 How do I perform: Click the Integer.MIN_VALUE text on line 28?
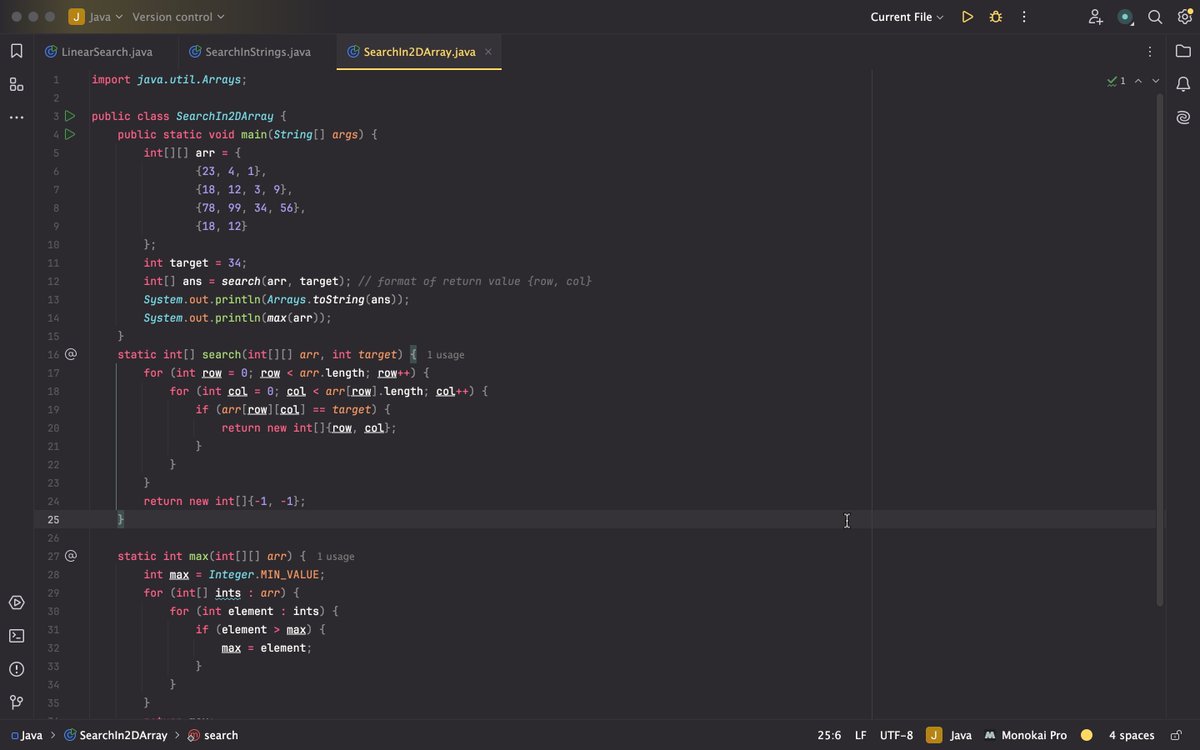[266, 574]
